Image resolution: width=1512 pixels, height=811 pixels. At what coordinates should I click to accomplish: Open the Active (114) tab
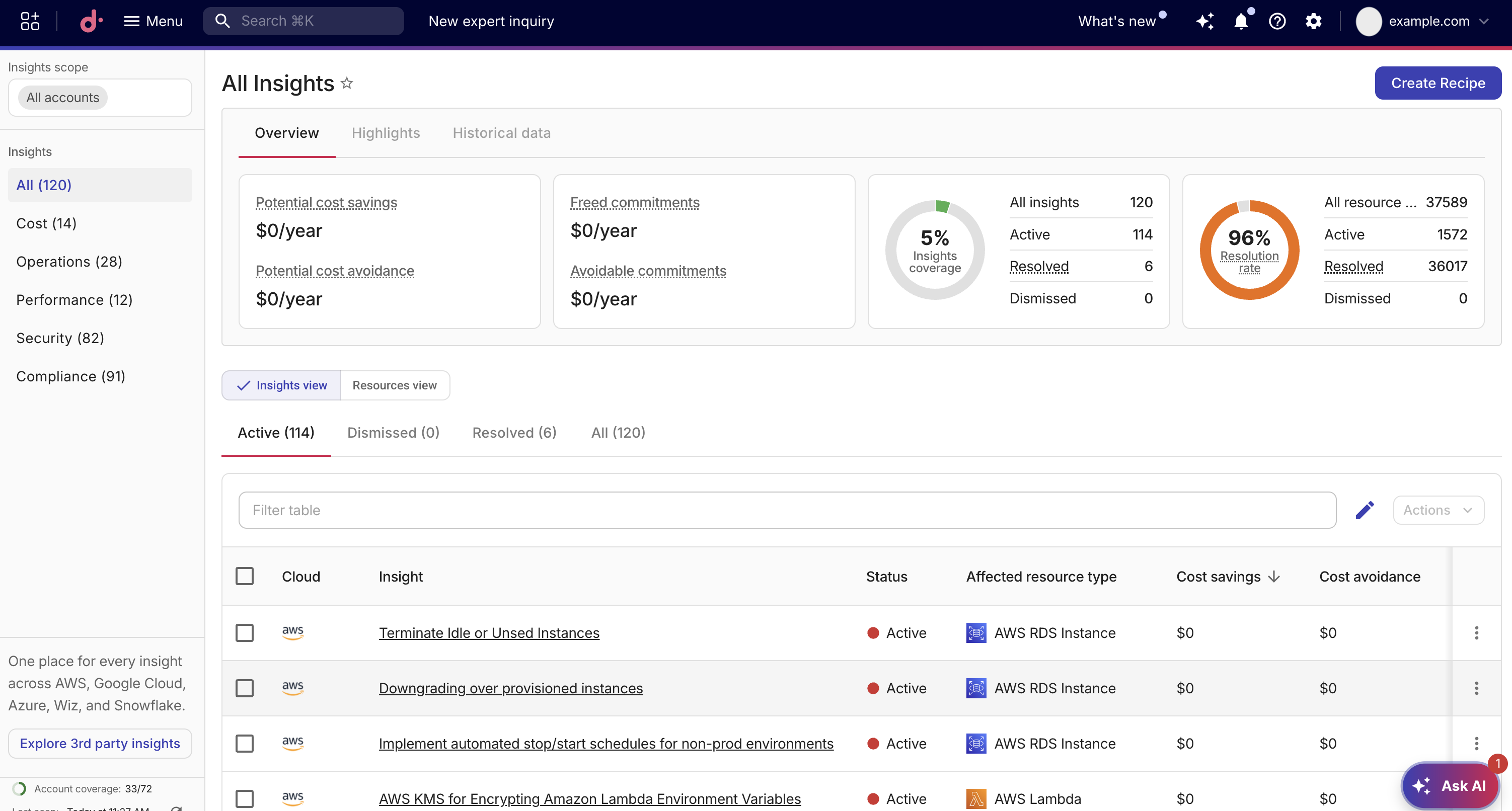click(x=276, y=433)
